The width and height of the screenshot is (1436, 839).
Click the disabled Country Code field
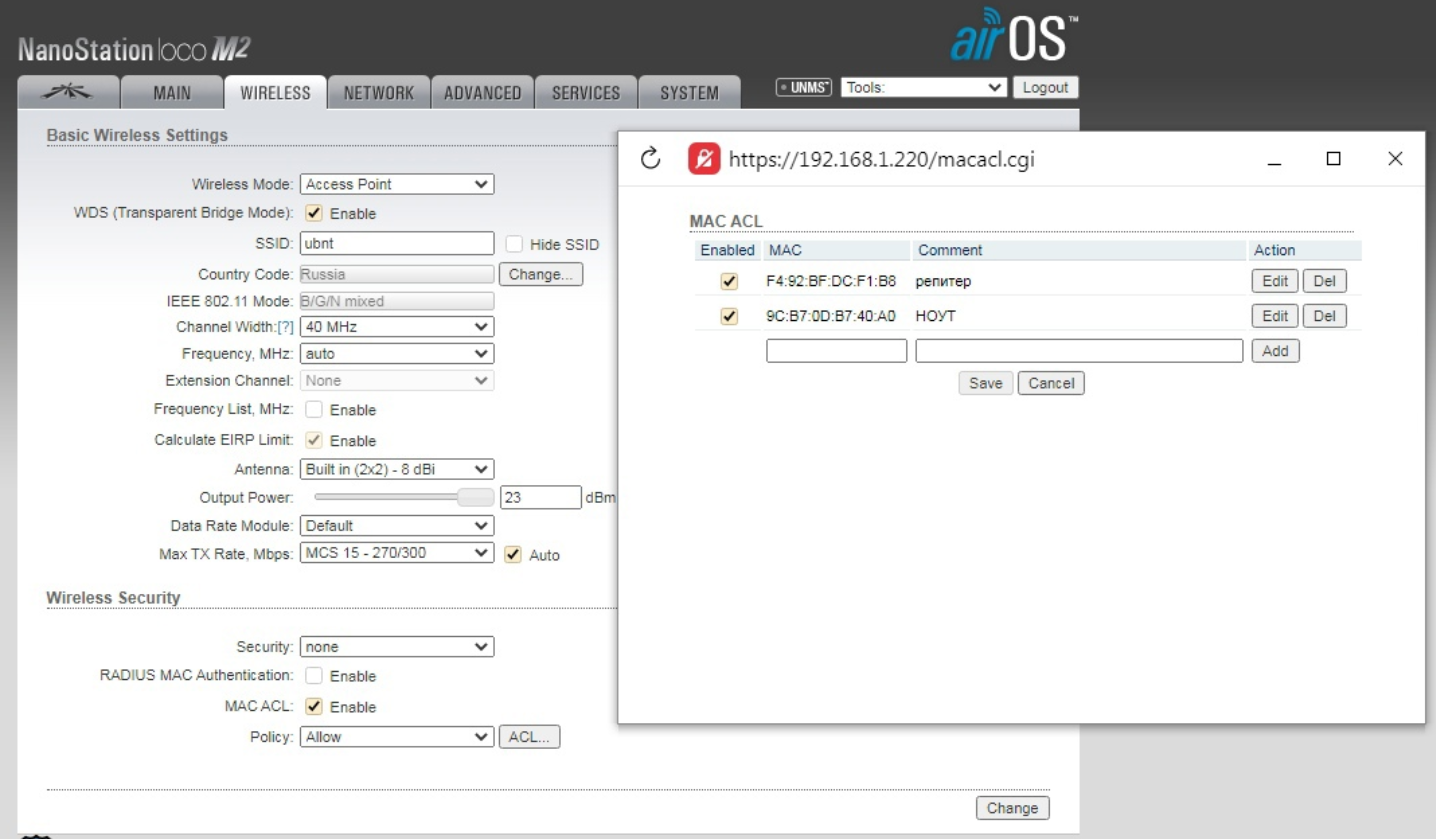coord(397,274)
